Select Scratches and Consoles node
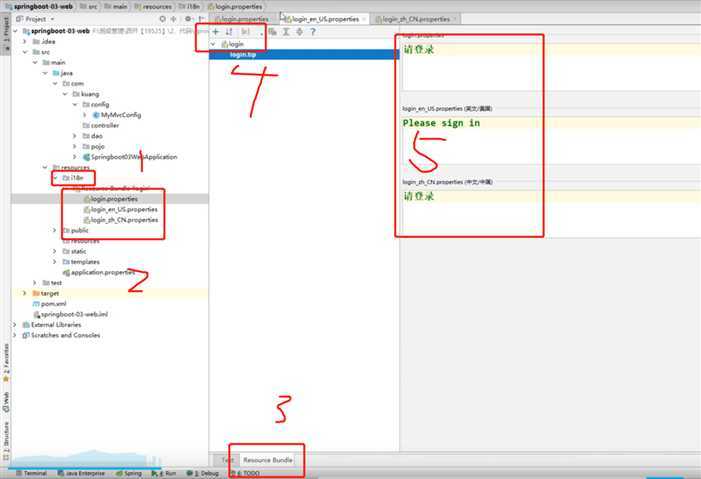Image resolution: width=701 pixels, height=479 pixels. coord(61,335)
